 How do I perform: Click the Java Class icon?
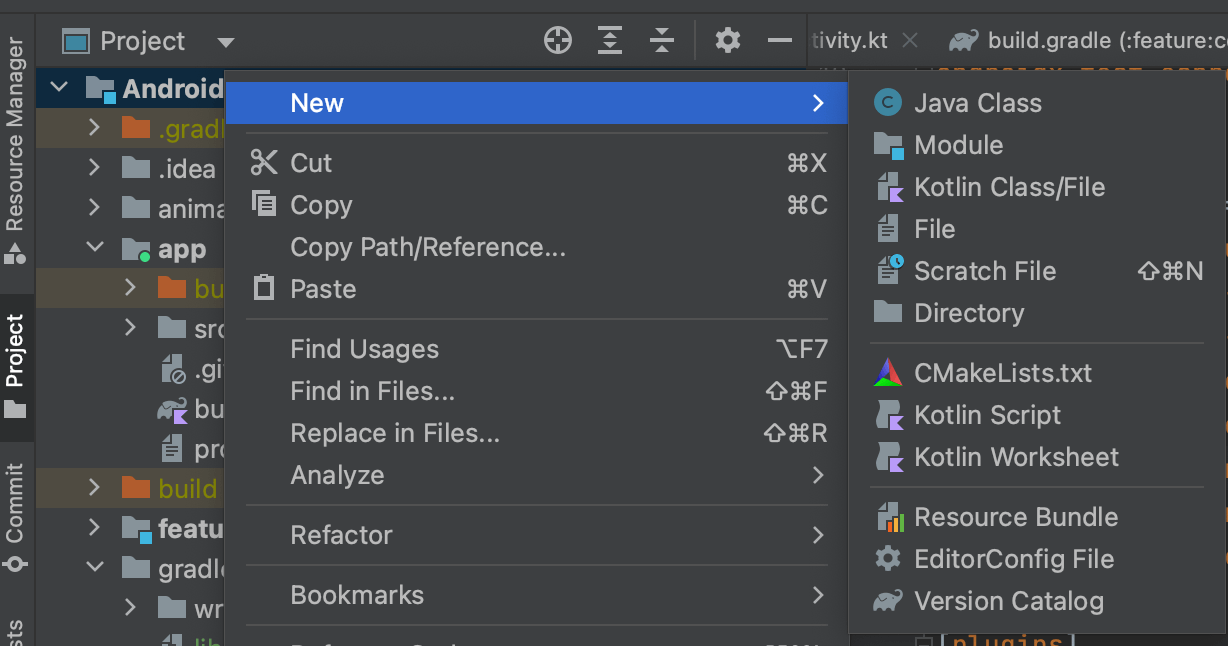click(887, 103)
